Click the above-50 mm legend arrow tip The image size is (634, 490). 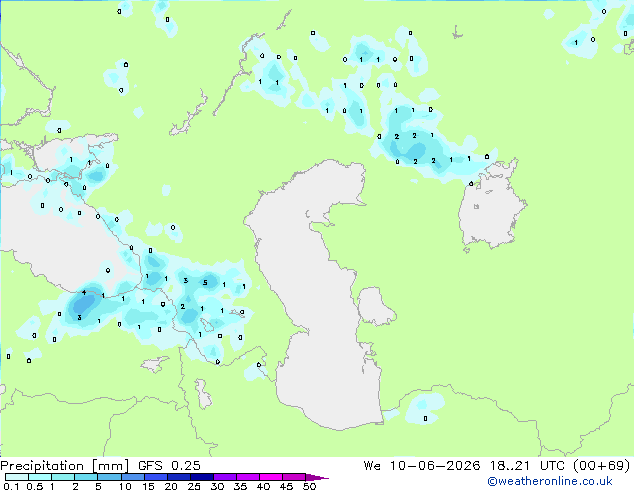[317, 477]
